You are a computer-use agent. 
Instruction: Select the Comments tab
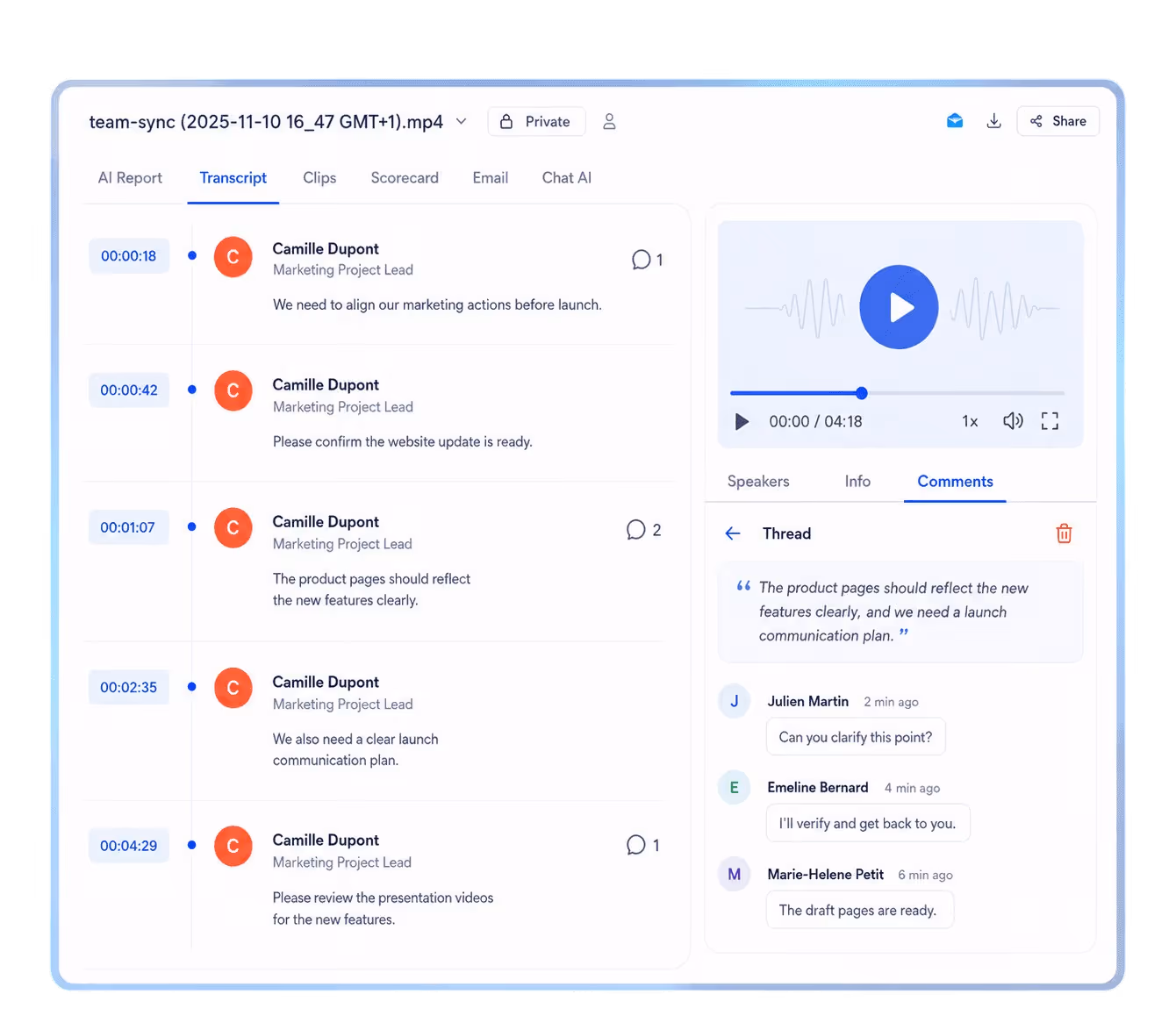point(955,482)
